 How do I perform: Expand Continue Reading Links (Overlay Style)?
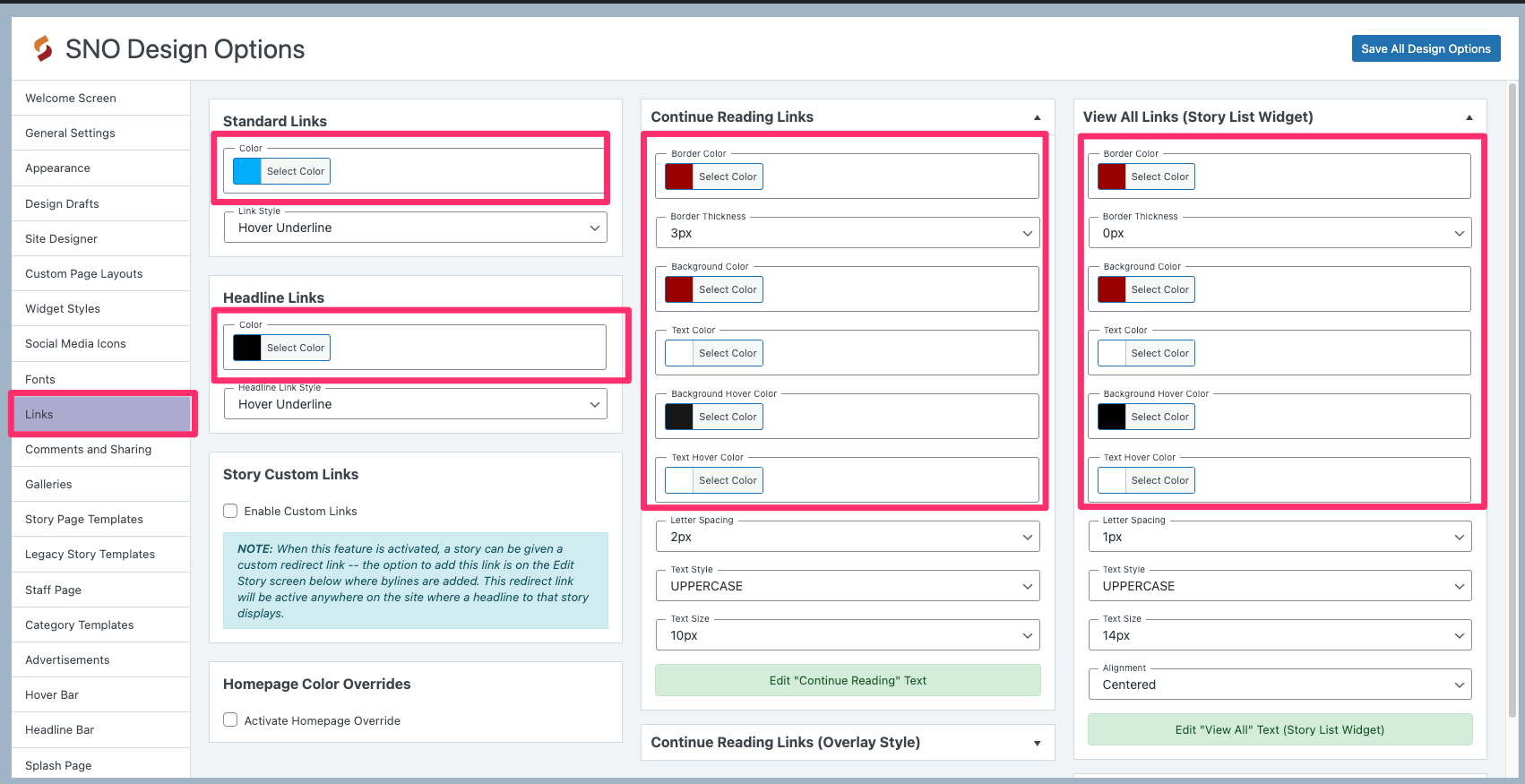pos(1037,743)
